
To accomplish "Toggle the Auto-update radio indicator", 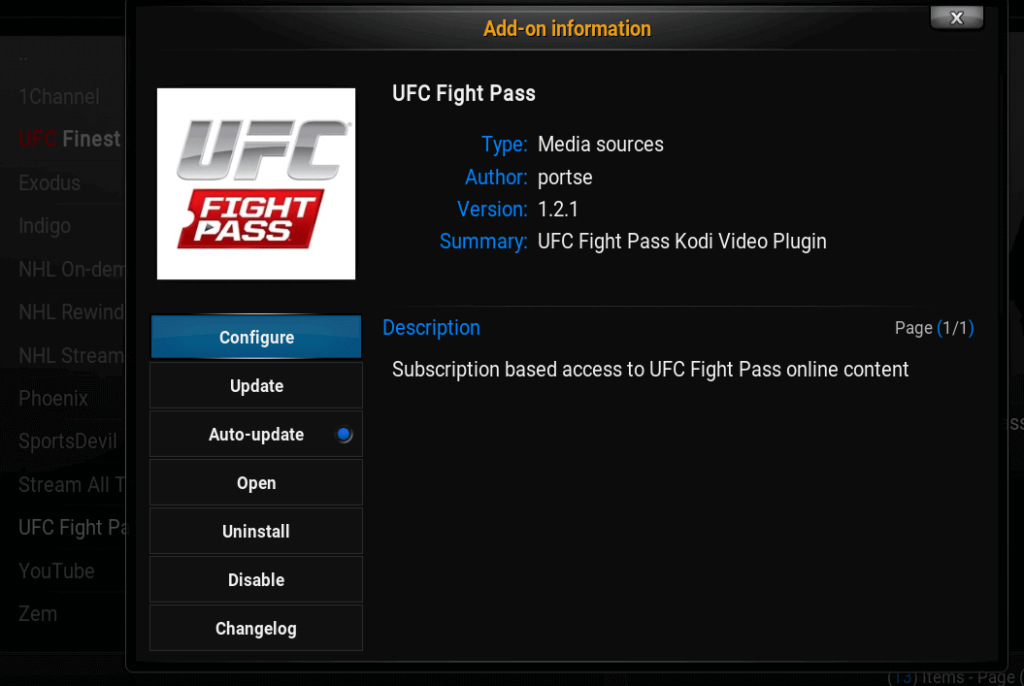I will pos(344,434).
